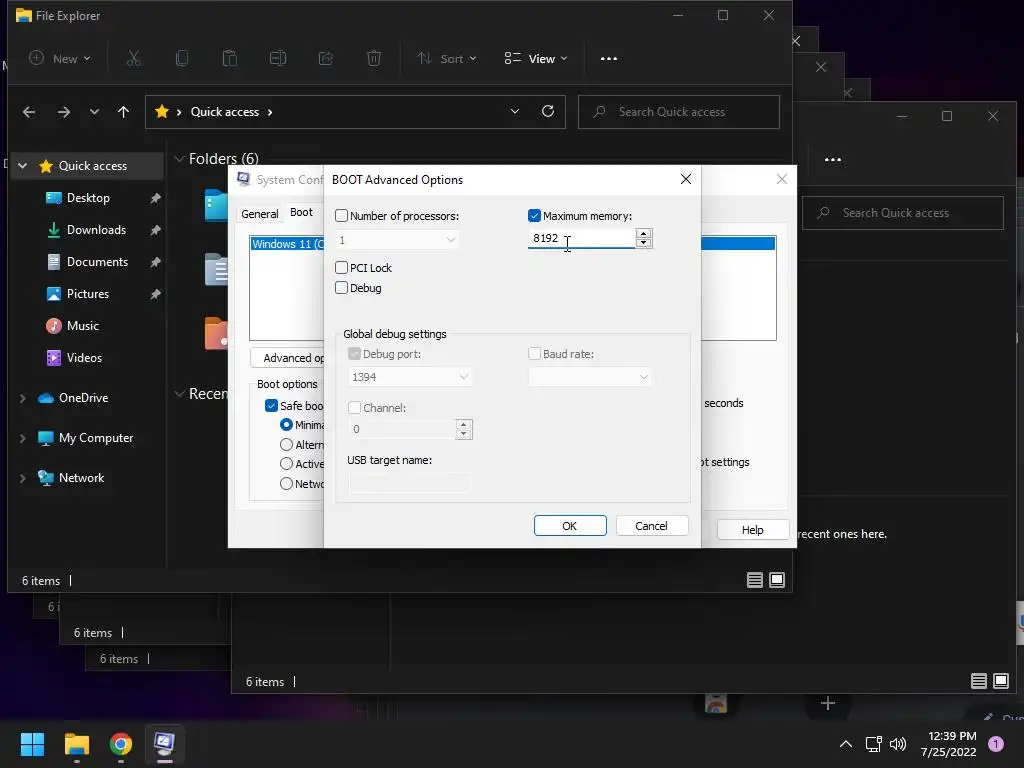Click the Channel checkbox
This screenshot has width=1024, height=768.
pos(355,408)
